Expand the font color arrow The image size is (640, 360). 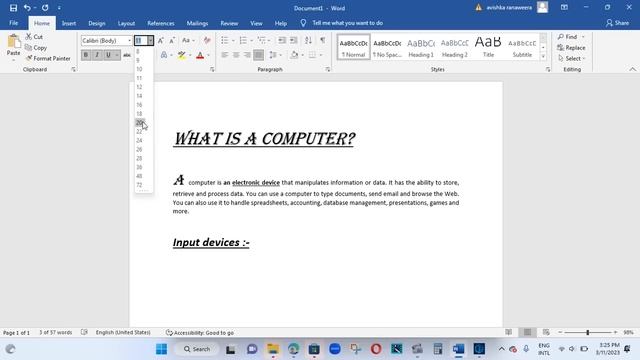tap(209, 55)
